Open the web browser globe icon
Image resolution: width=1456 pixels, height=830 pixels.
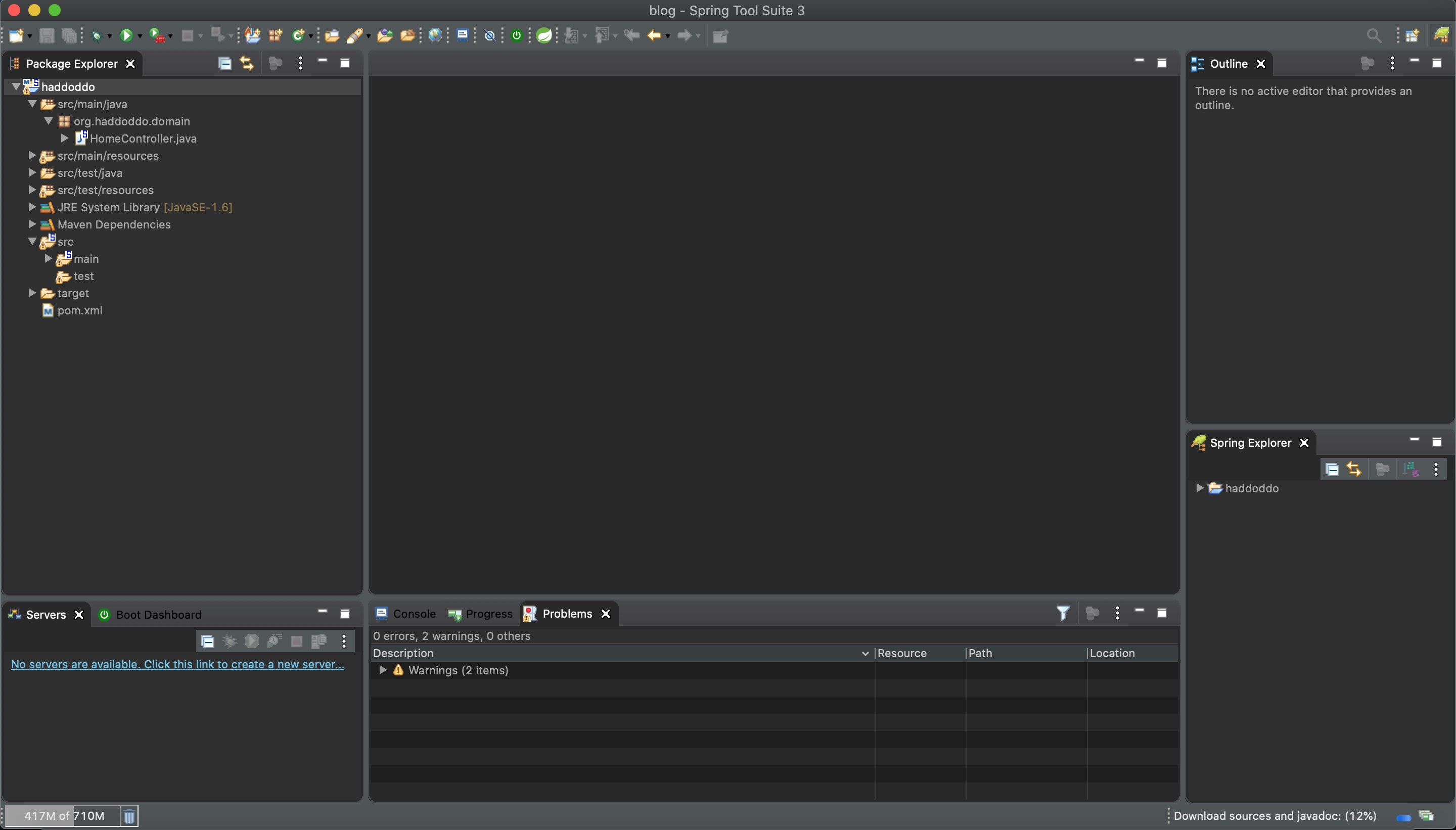coord(435,35)
